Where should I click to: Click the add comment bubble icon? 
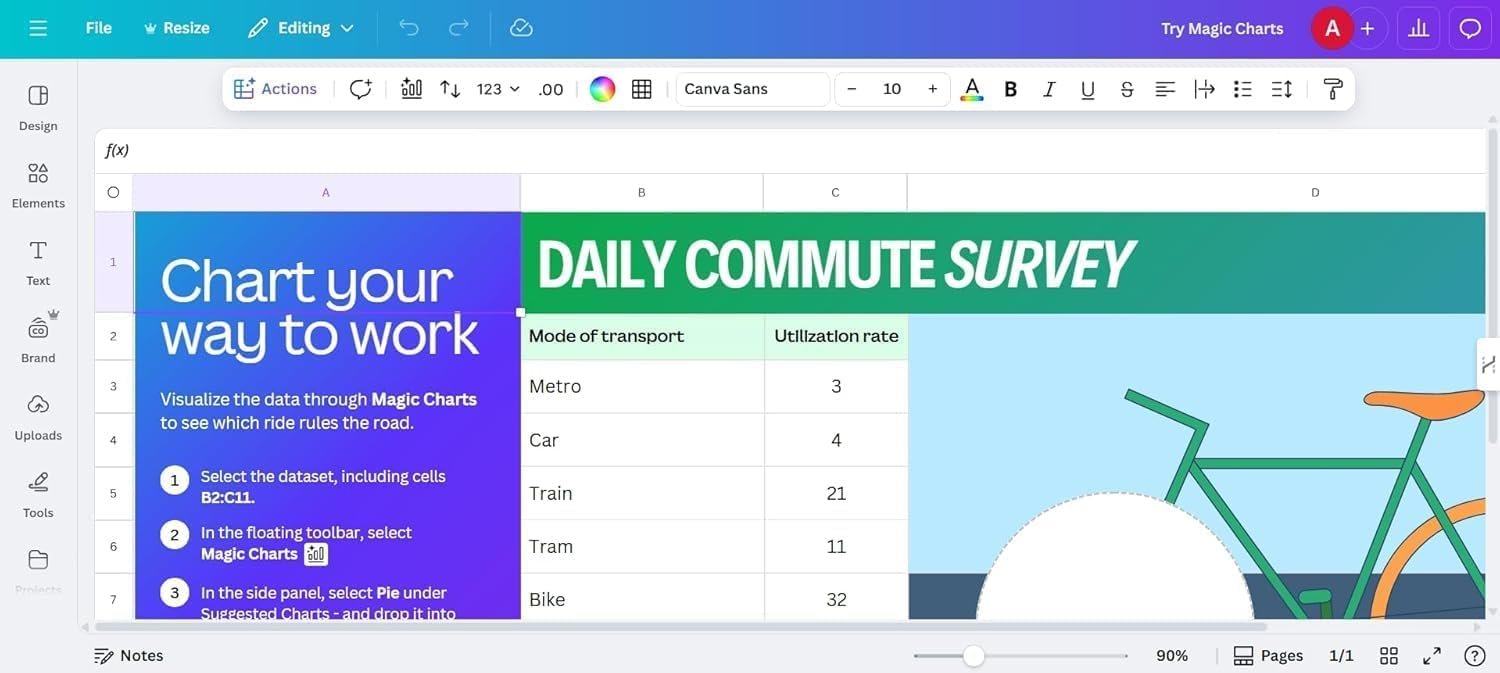point(360,89)
